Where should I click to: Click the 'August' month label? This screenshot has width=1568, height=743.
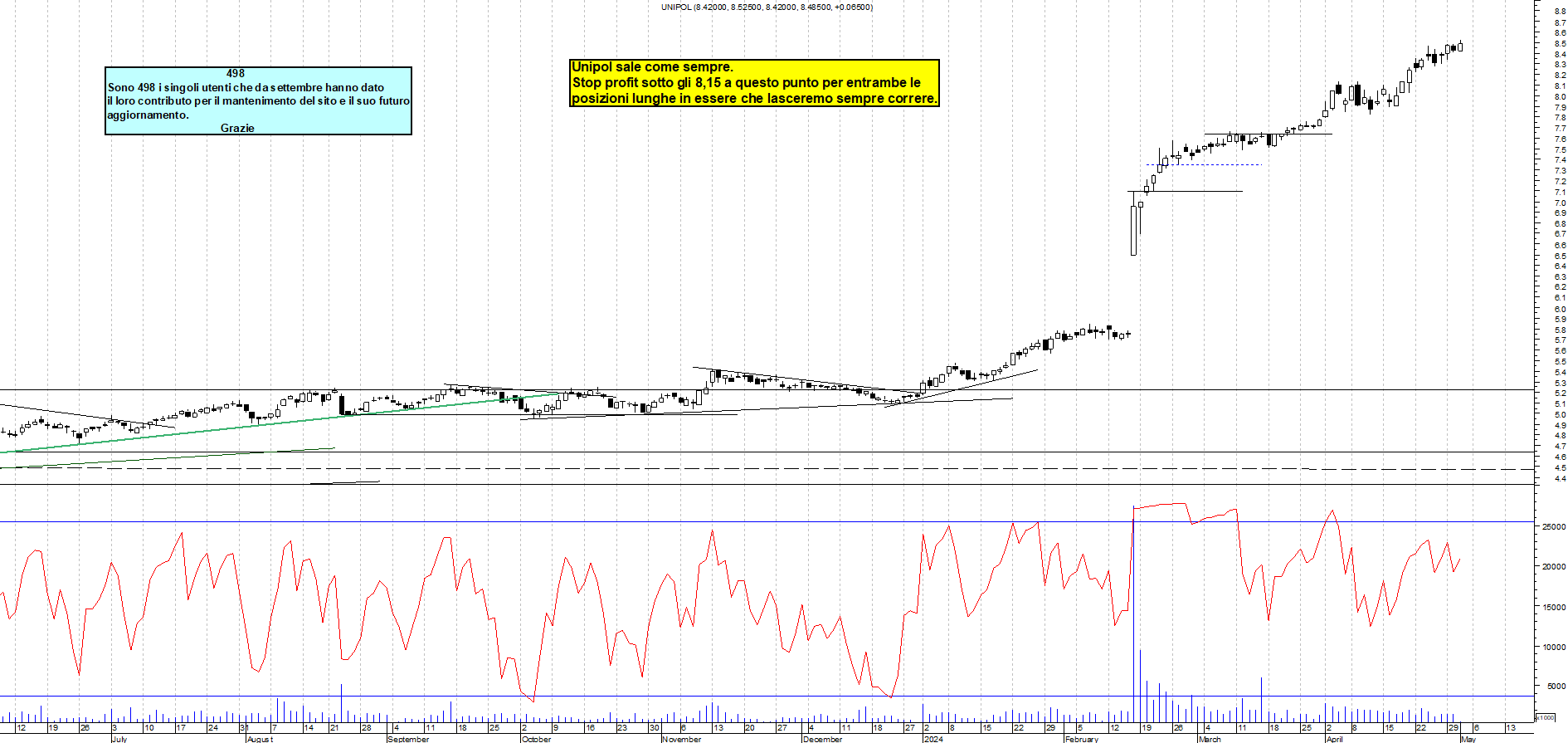[x=260, y=739]
